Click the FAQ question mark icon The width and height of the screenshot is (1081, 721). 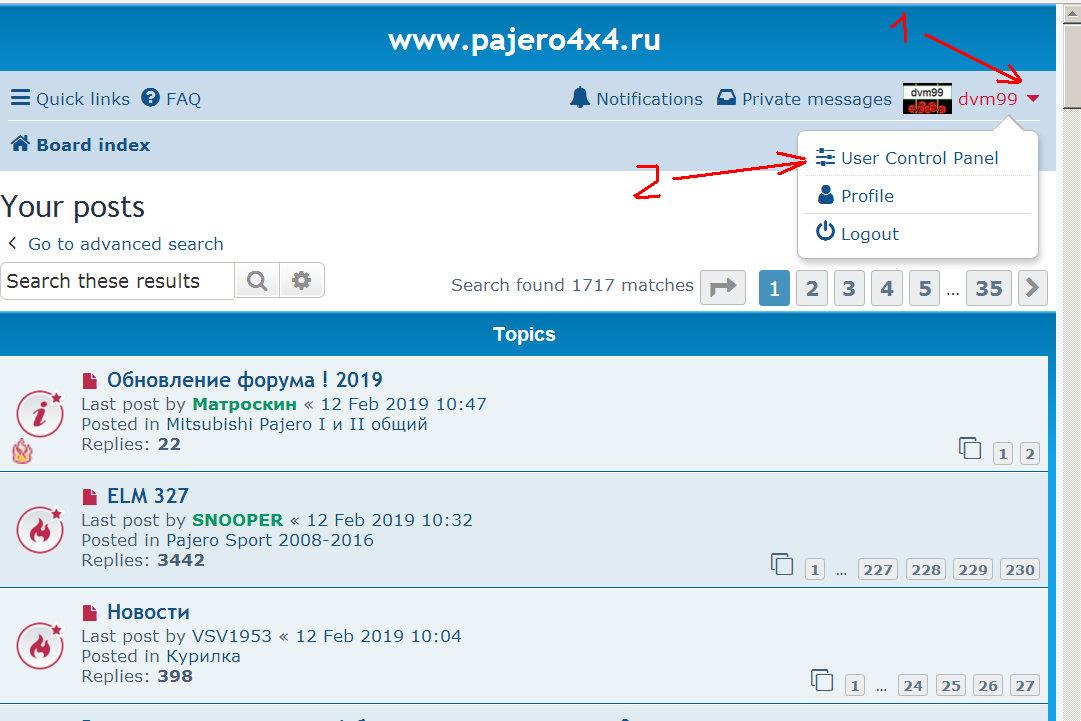(151, 98)
